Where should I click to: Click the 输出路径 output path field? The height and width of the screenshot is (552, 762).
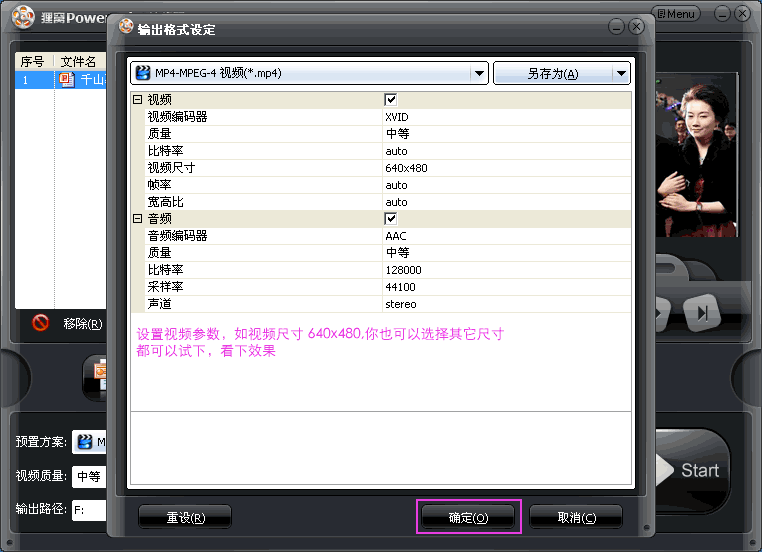pyautogui.click(x=90, y=509)
